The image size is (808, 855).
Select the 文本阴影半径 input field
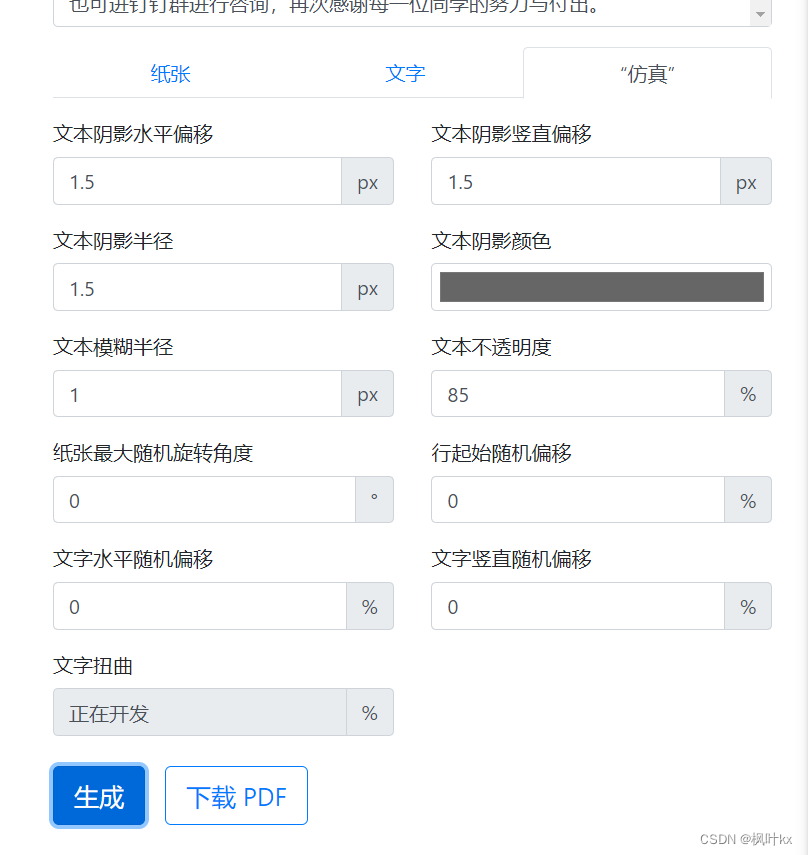197,287
